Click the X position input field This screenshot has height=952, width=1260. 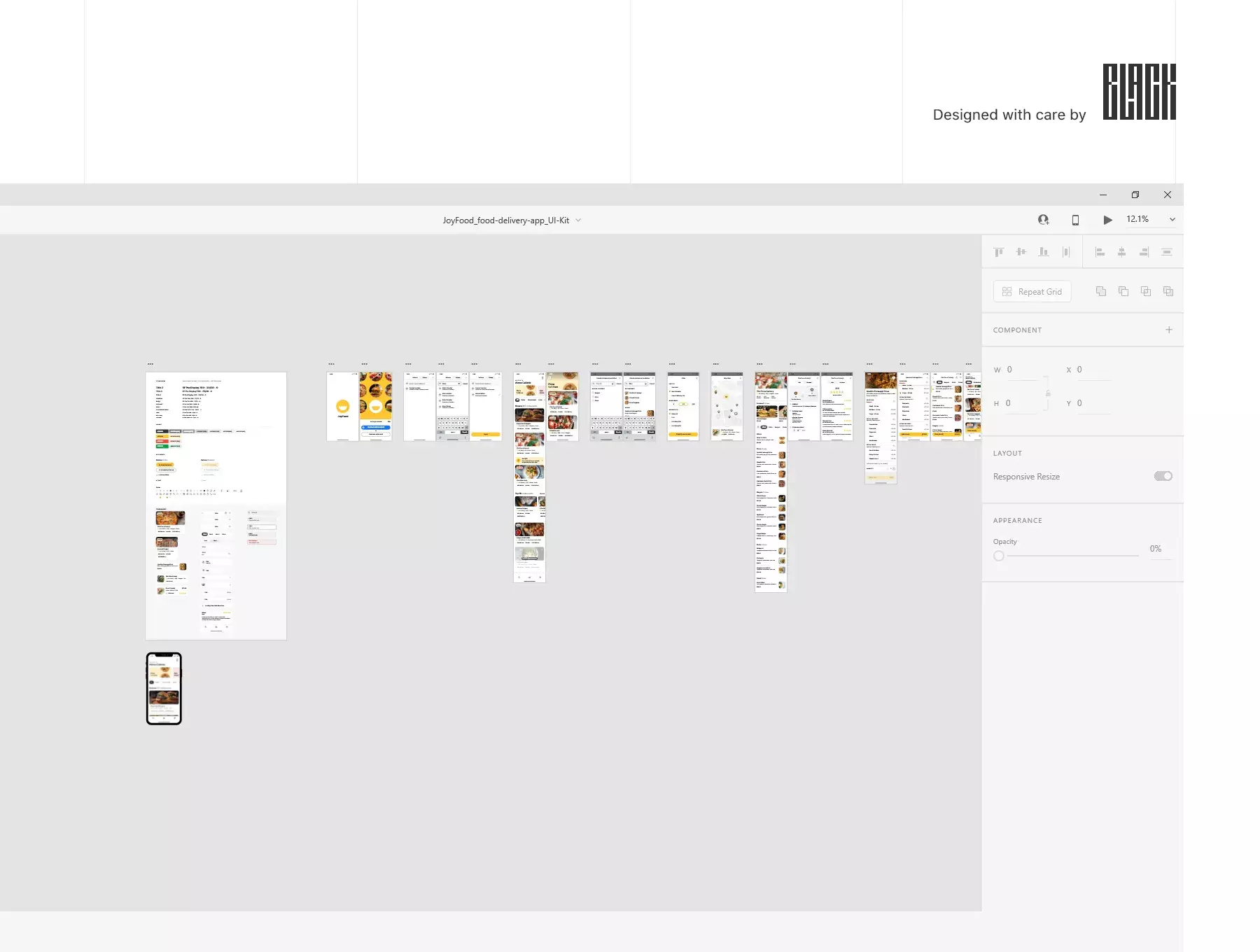coord(1094,370)
